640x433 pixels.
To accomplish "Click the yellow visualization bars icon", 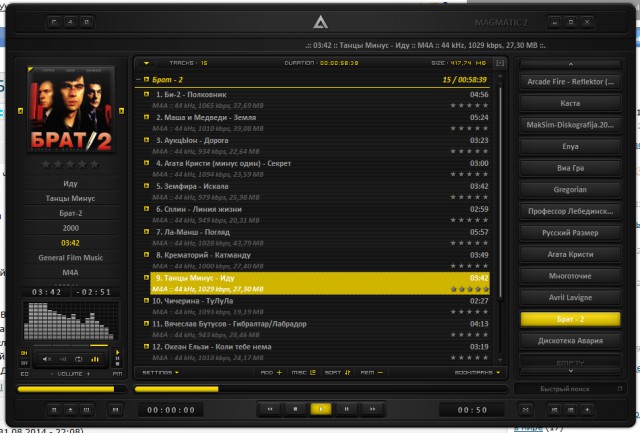I will pyautogui.click(x=95, y=359).
